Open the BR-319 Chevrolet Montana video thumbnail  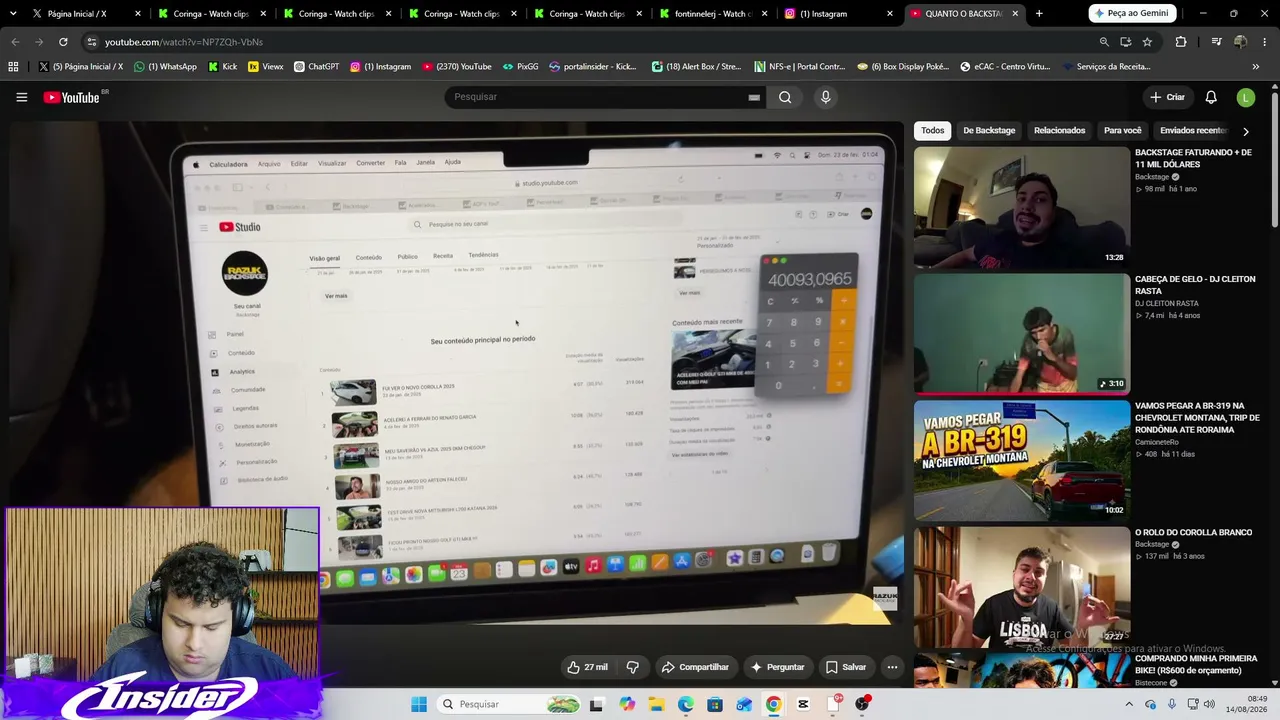tap(1021, 460)
